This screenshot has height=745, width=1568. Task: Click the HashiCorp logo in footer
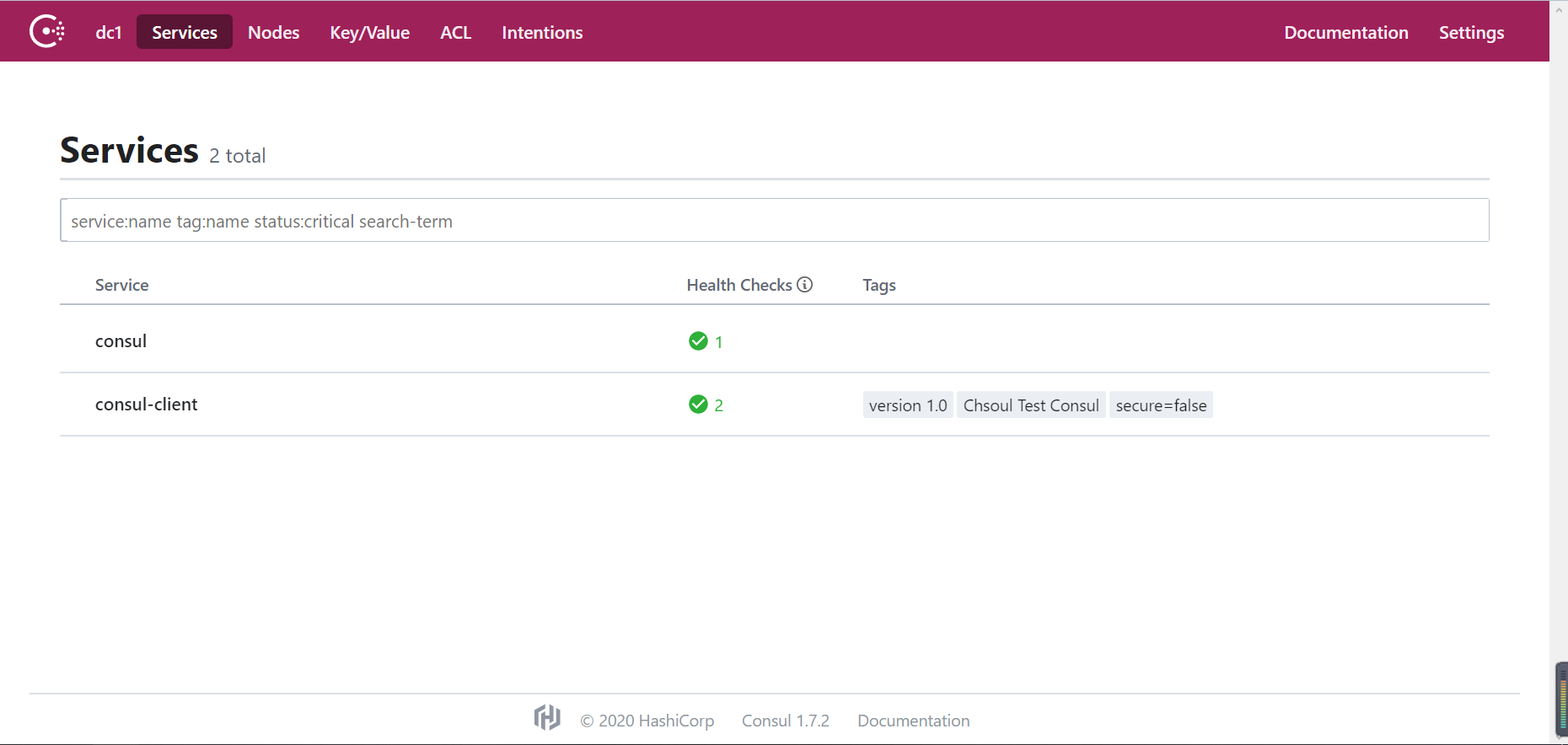(547, 717)
